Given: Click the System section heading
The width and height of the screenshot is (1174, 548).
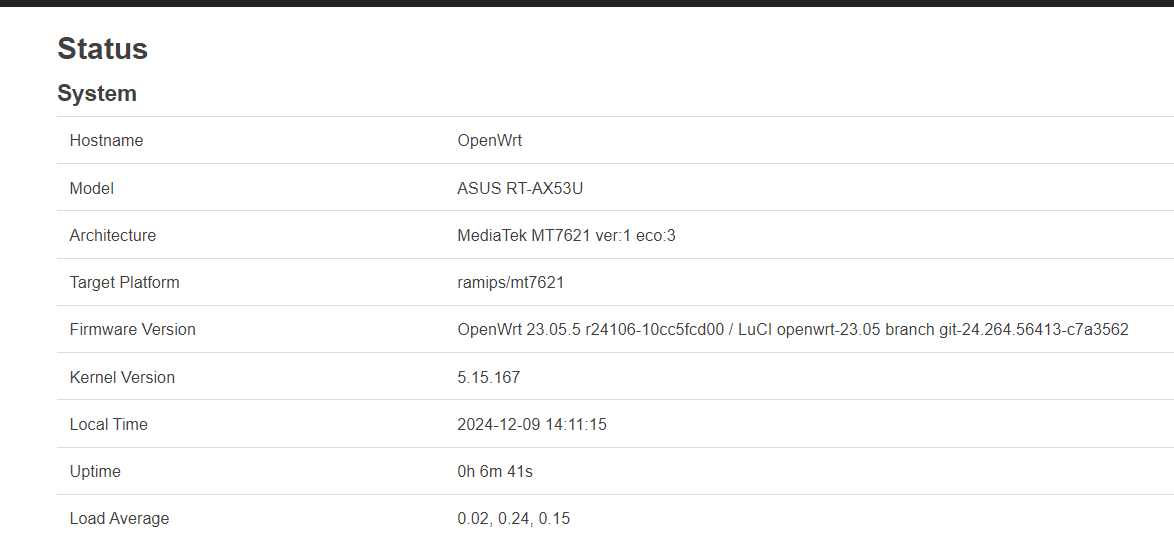Looking at the screenshot, I should point(97,94).
